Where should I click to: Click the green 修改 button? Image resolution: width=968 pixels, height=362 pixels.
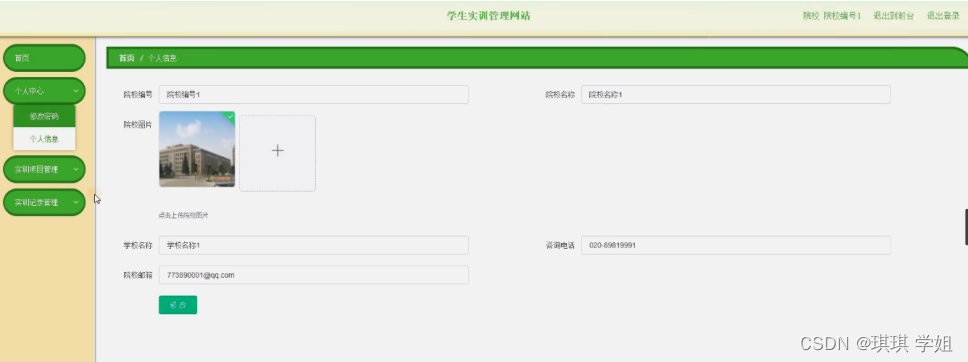(x=178, y=305)
